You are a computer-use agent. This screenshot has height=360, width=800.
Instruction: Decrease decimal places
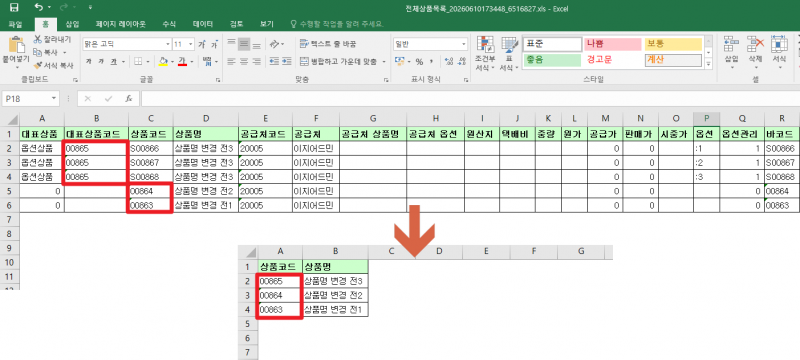[x=461, y=62]
